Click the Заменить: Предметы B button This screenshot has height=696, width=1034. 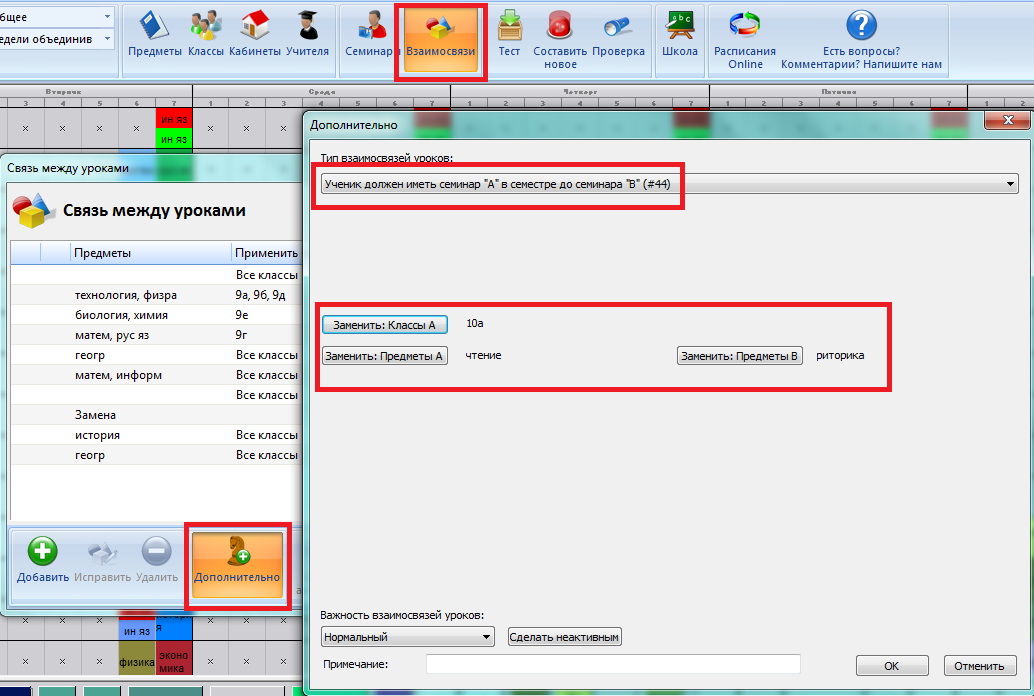(x=739, y=356)
